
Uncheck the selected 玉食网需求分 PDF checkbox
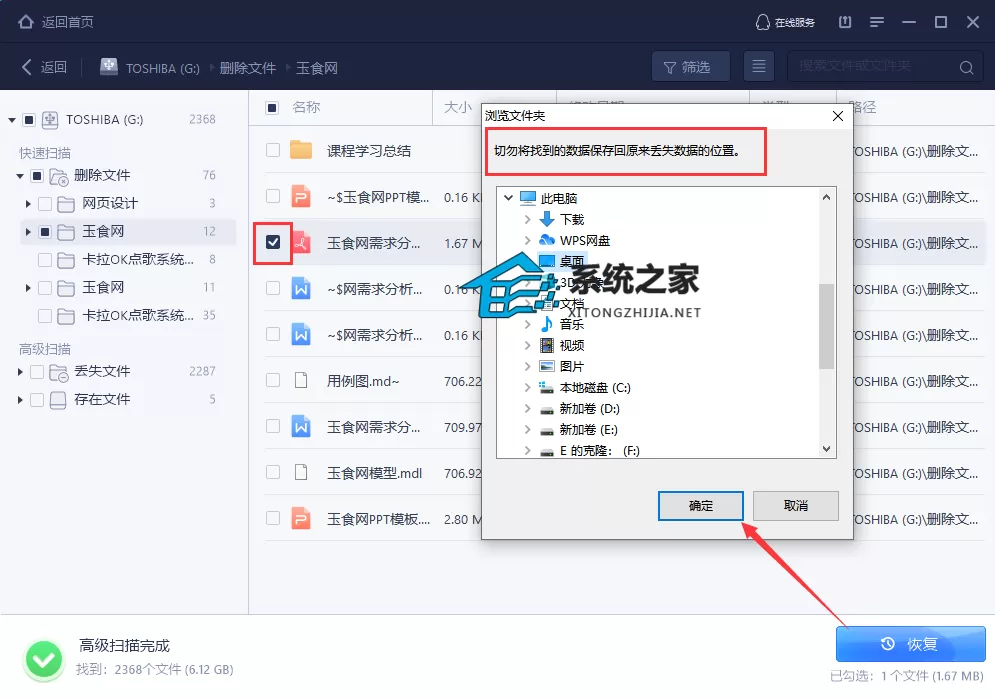point(273,242)
